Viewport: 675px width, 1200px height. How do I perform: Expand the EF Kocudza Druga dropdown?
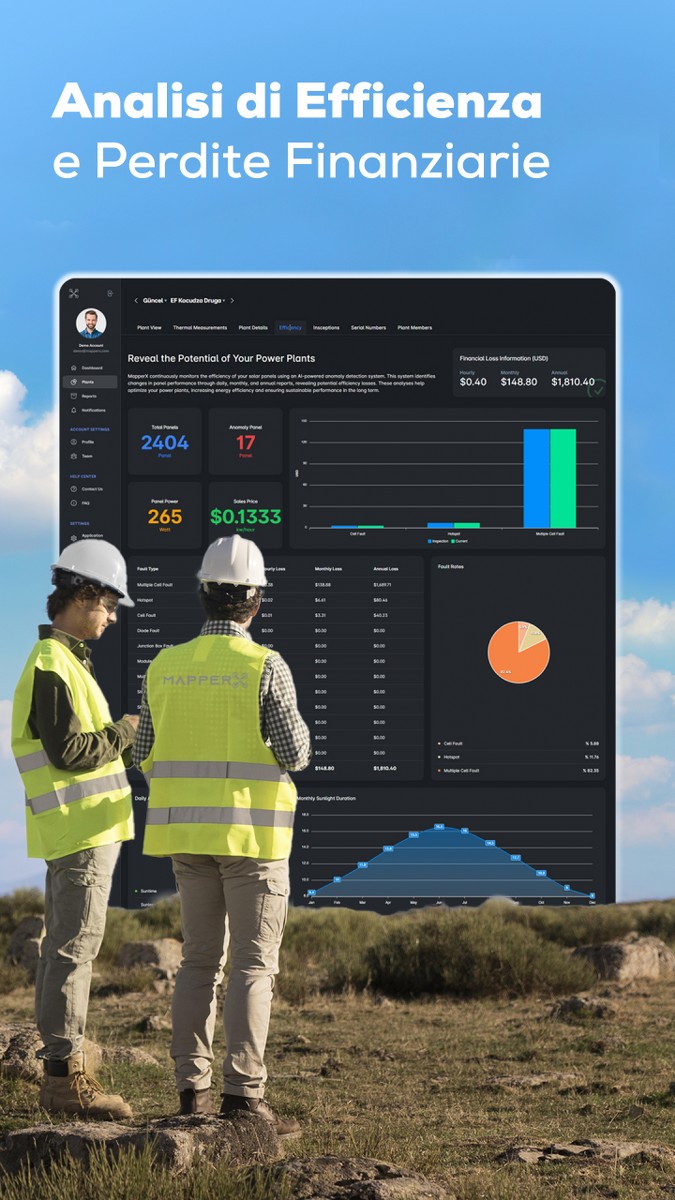(x=197, y=300)
